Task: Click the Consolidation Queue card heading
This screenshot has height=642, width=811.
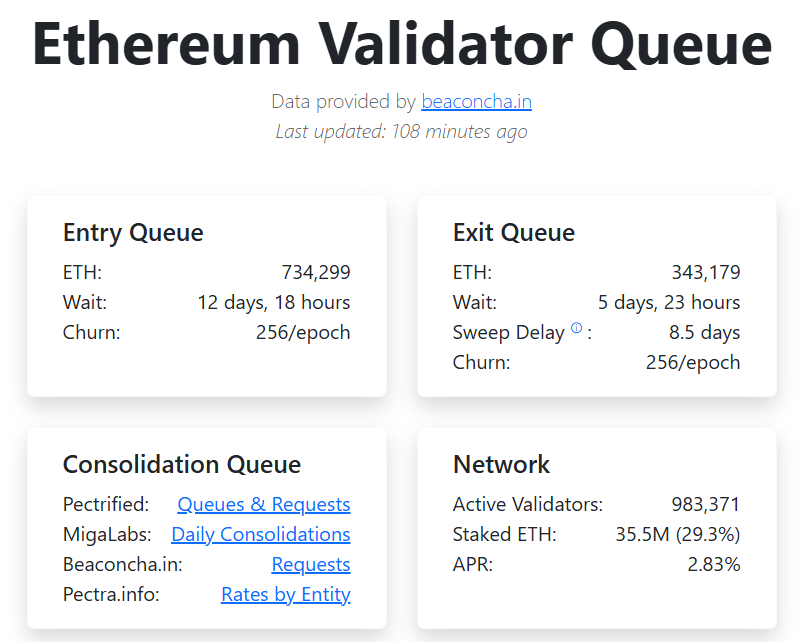Action: [182, 464]
